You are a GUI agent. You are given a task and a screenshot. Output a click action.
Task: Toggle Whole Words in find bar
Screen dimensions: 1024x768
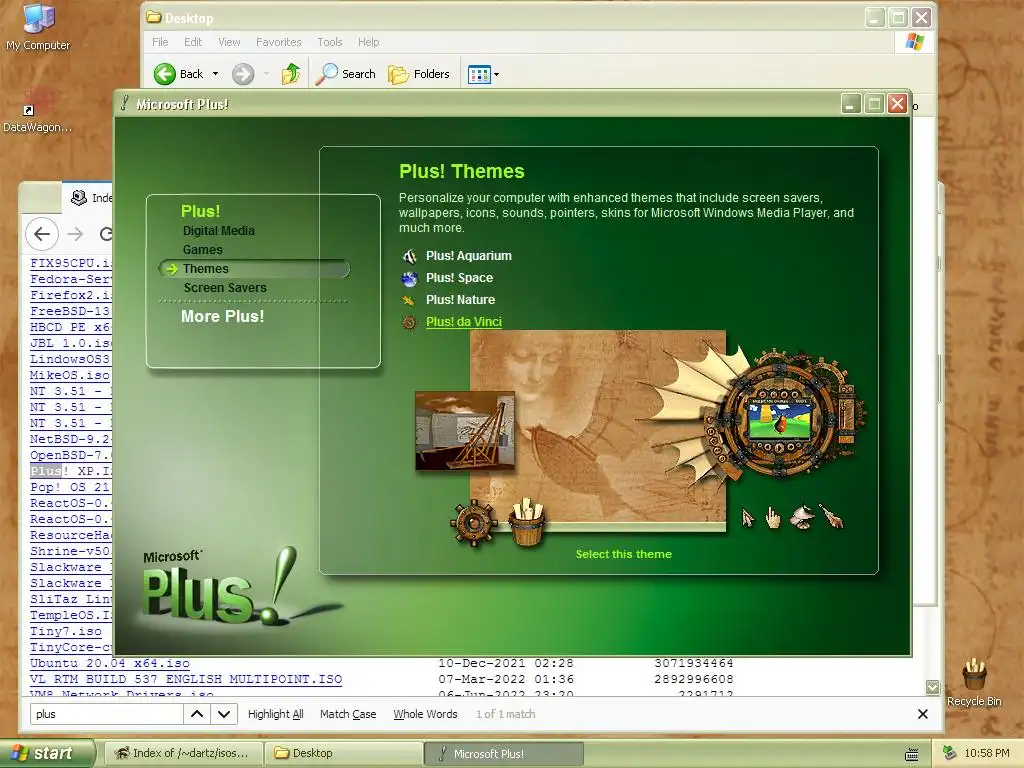425,714
